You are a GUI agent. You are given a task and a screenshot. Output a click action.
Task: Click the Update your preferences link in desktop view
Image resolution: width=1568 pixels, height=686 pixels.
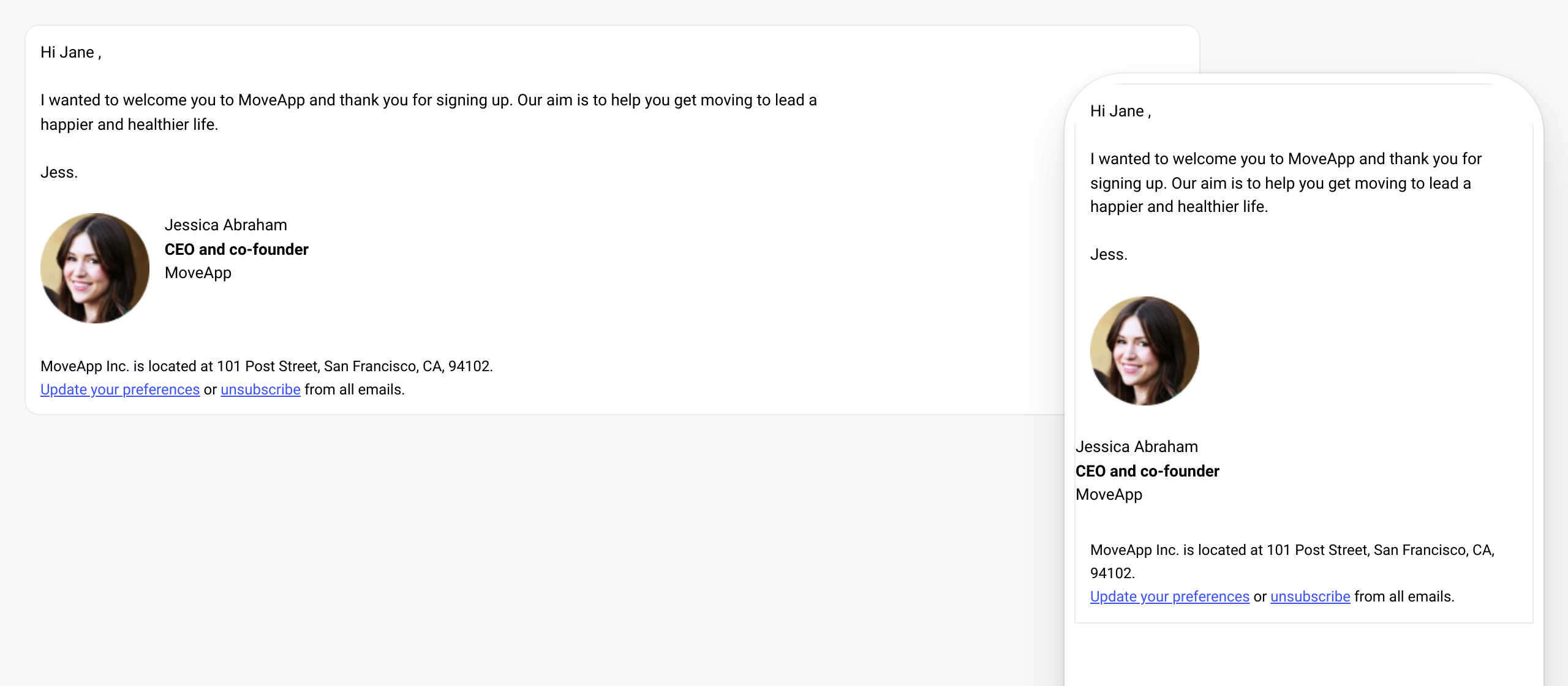pos(119,389)
